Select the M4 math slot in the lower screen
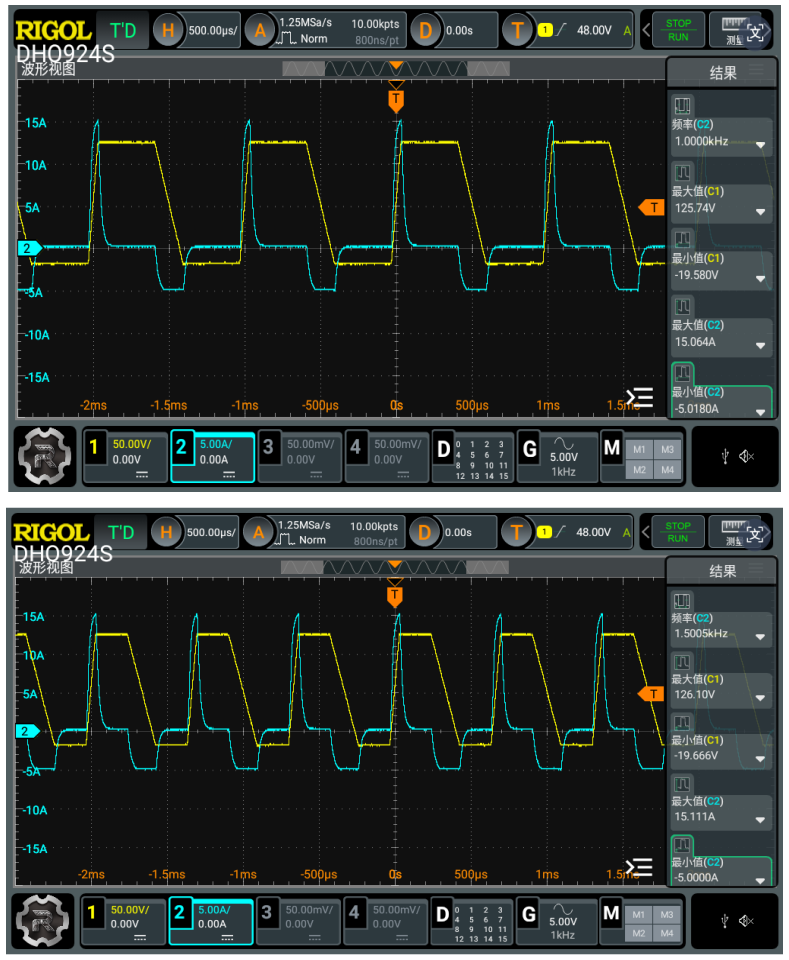This screenshot has width=789, height=960. (667, 934)
